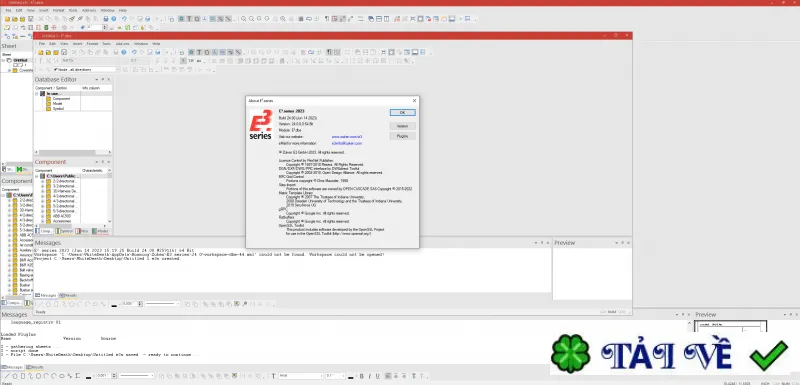800x385 pixels.
Task: Open Tools menu in the back main window
Action: tap(73, 10)
